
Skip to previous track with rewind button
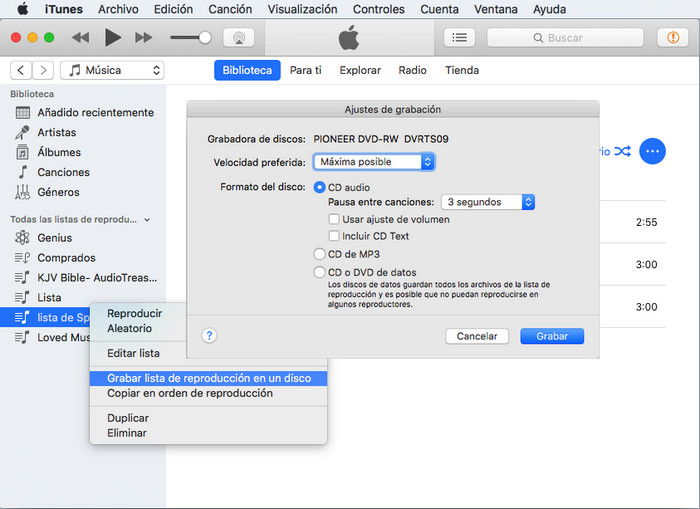point(80,38)
